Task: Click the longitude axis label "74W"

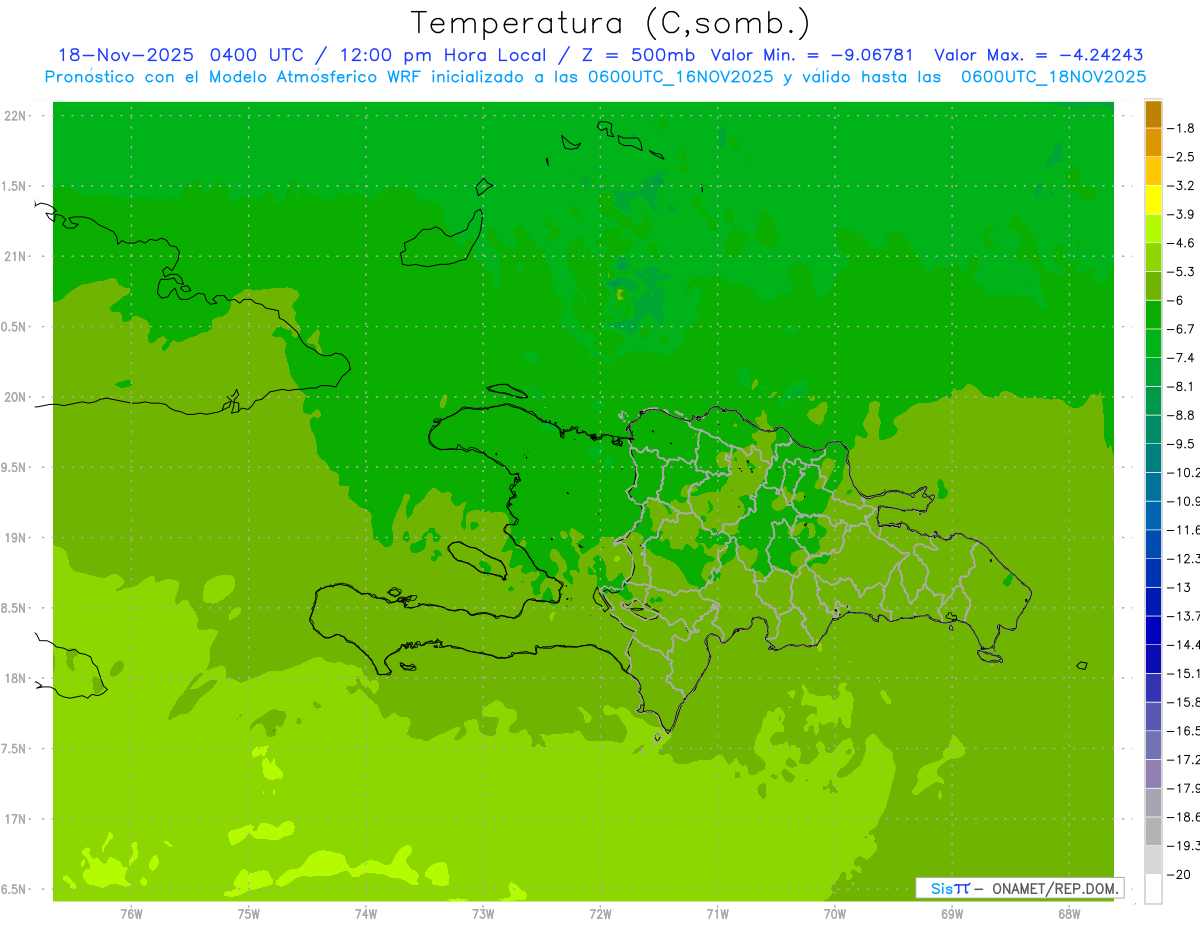Action: tap(366, 914)
